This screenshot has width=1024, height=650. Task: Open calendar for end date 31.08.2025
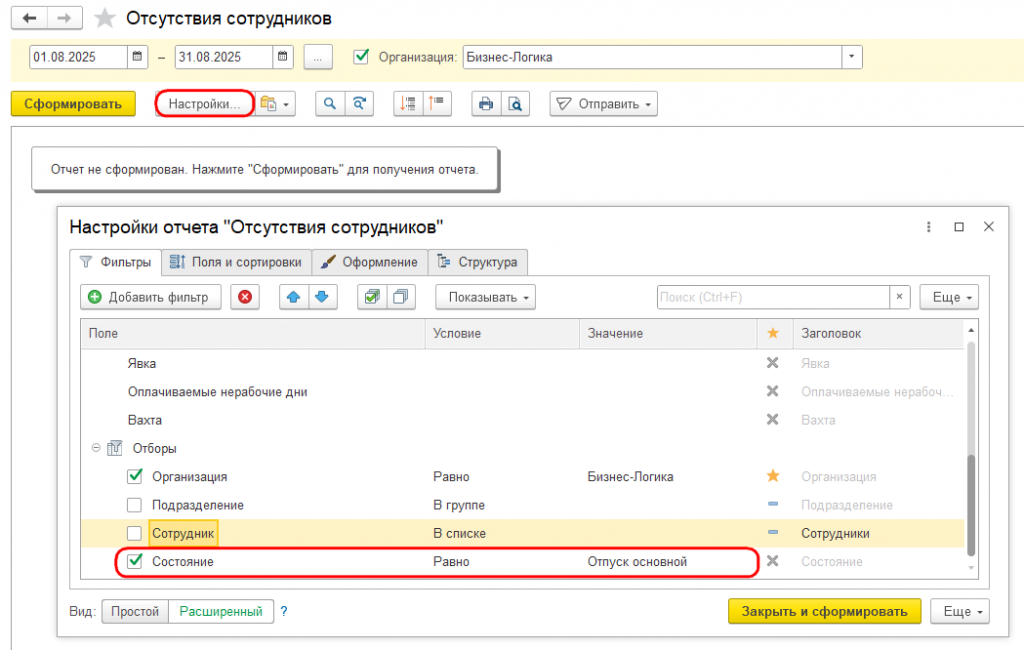pyautogui.click(x=282, y=57)
